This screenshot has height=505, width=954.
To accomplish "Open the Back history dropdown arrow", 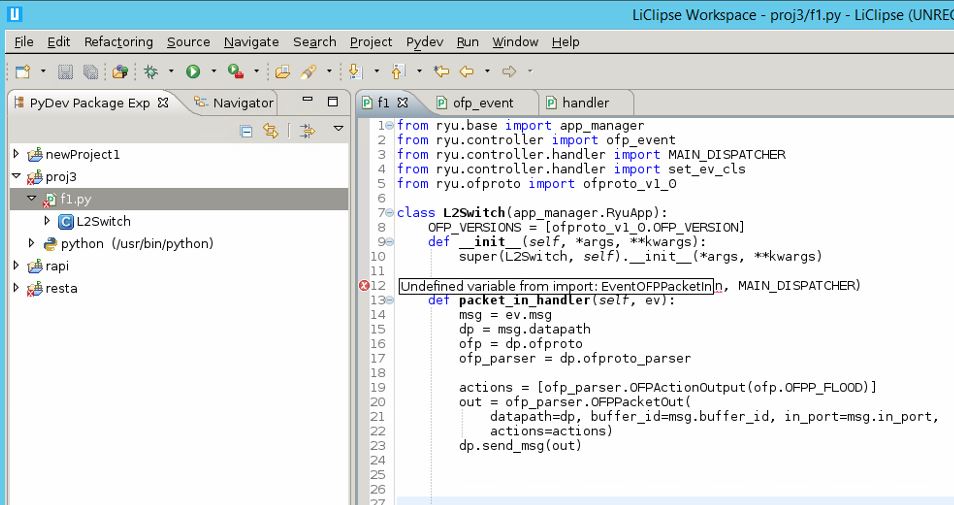I will coord(487,72).
